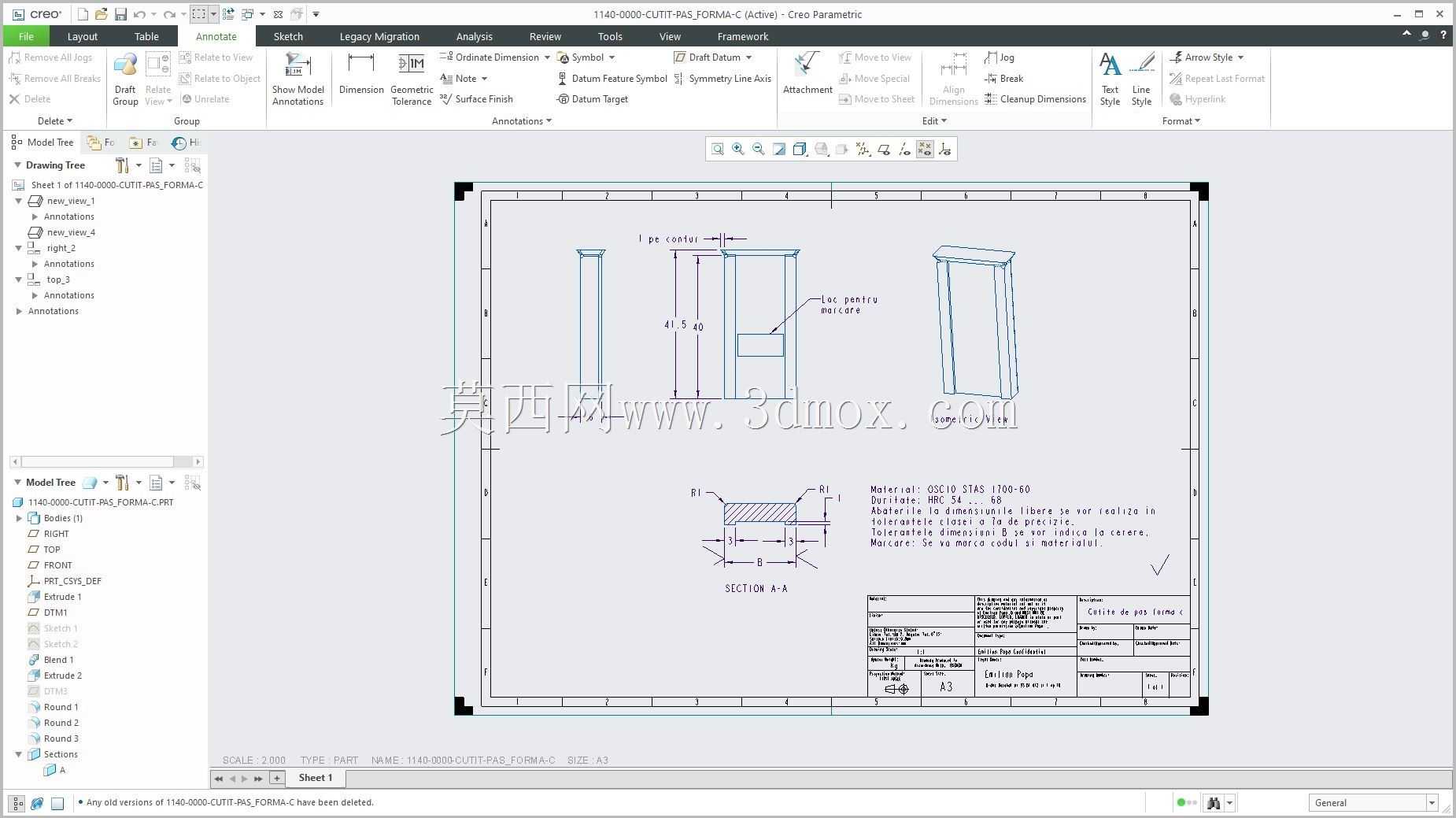1456x818 pixels.
Task: Expand the Annotations group overflow menu
Action: click(x=522, y=121)
